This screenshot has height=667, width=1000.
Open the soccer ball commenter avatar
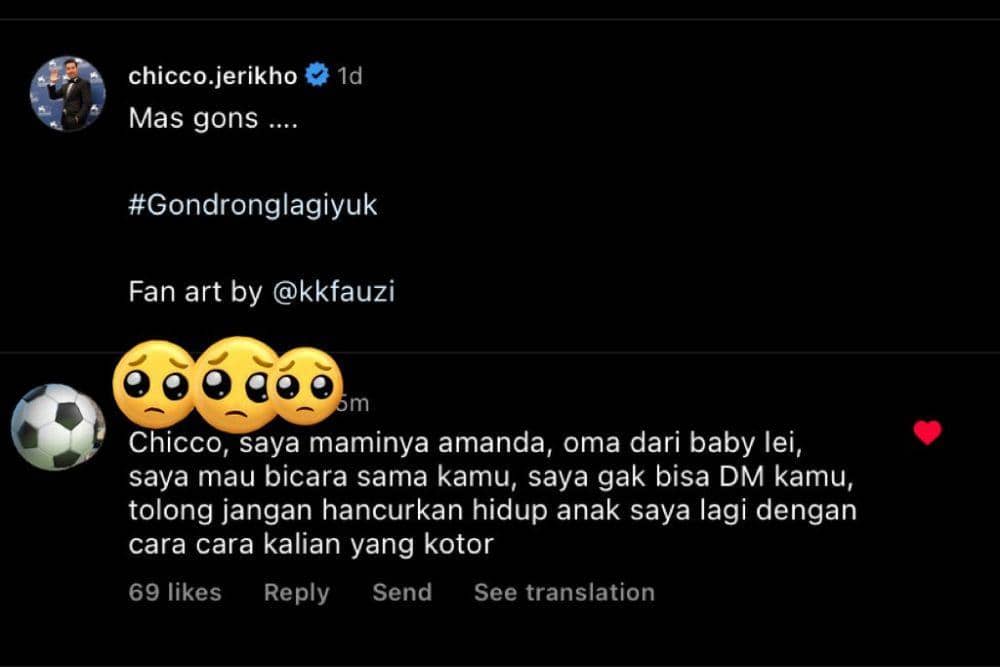(x=58, y=427)
